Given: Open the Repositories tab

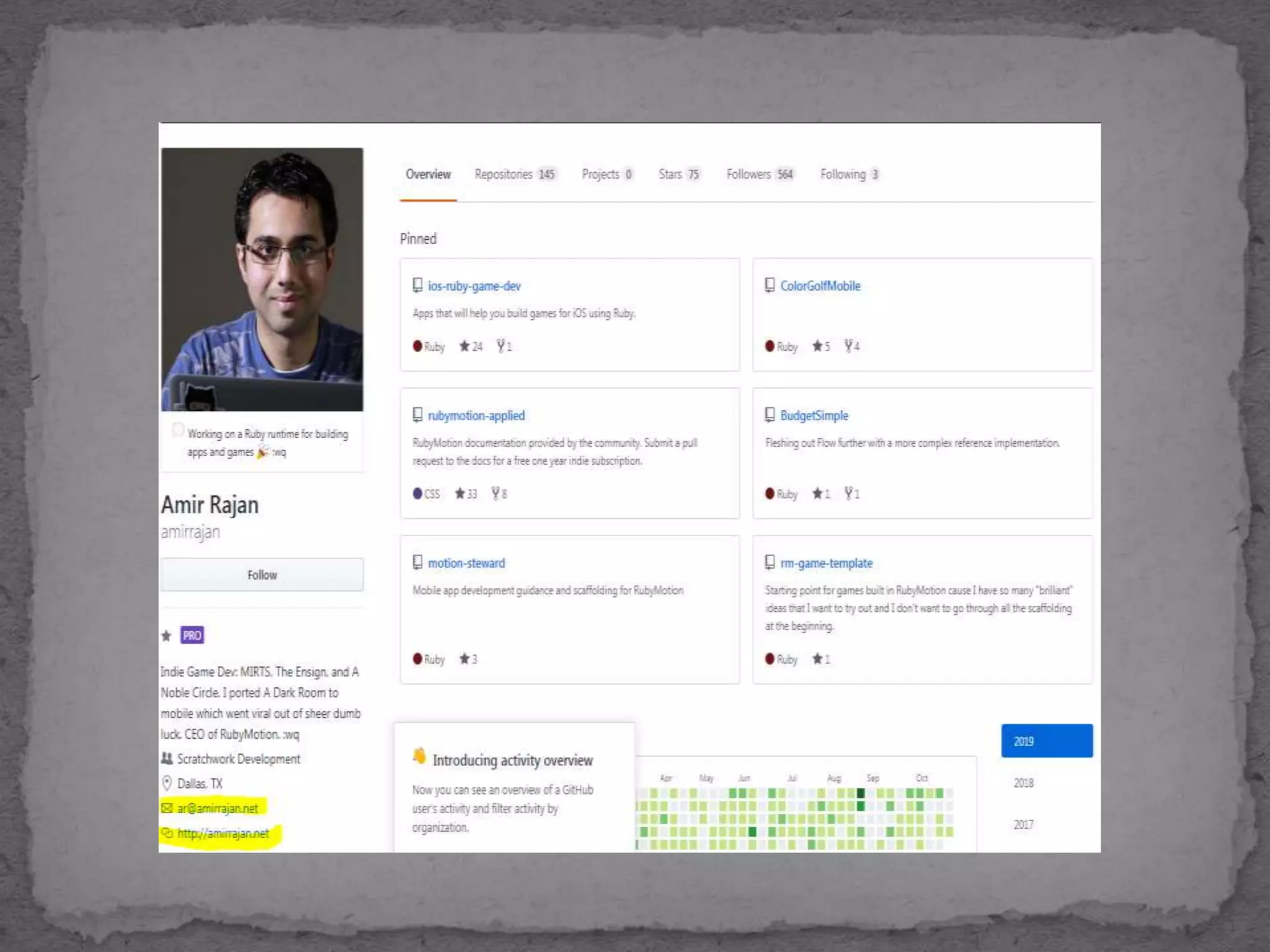Looking at the screenshot, I should 514,175.
